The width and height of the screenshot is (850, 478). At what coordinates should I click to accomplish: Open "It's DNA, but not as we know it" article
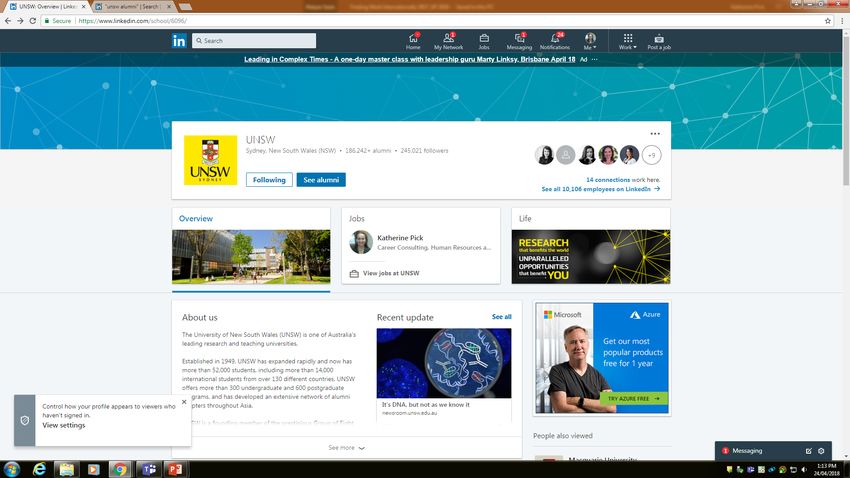426,405
